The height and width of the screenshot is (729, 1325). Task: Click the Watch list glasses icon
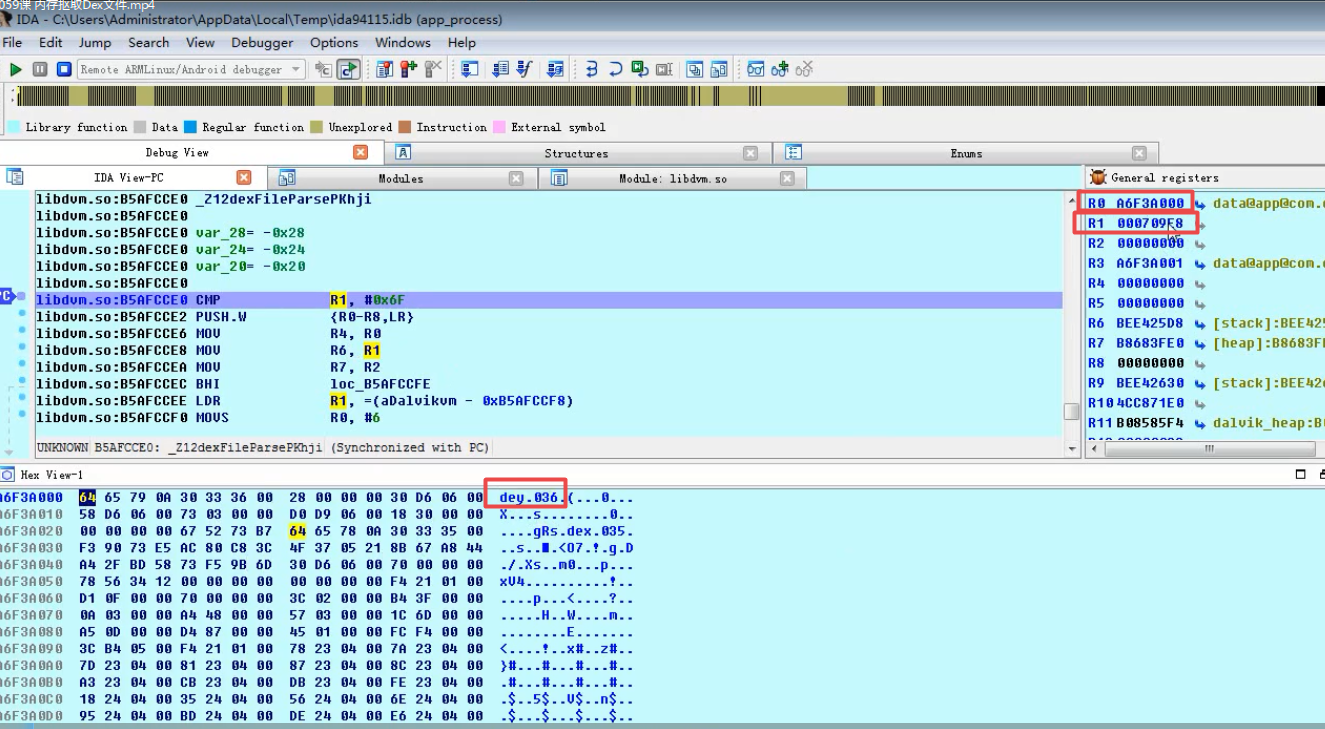(756, 69)
